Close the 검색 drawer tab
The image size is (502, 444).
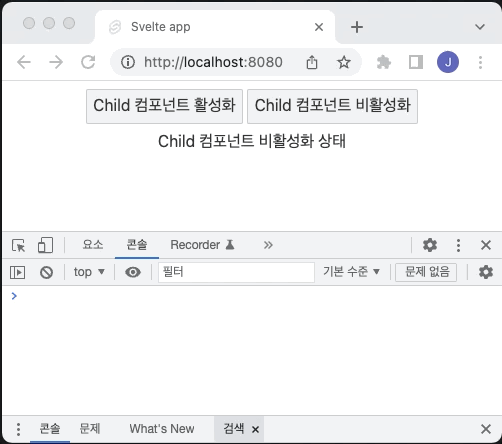tap(255, 430)
